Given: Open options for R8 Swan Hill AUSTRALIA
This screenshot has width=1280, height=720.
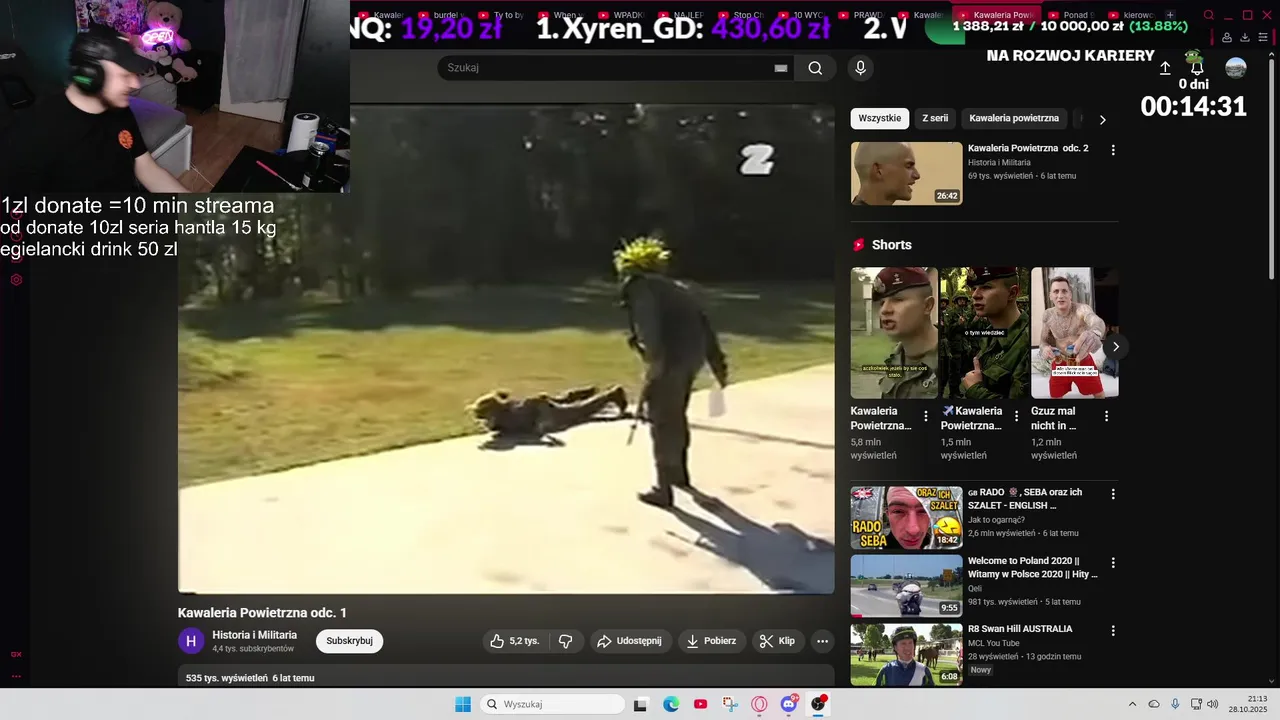Looking at the screenshot, I should tap(1113, 631).
